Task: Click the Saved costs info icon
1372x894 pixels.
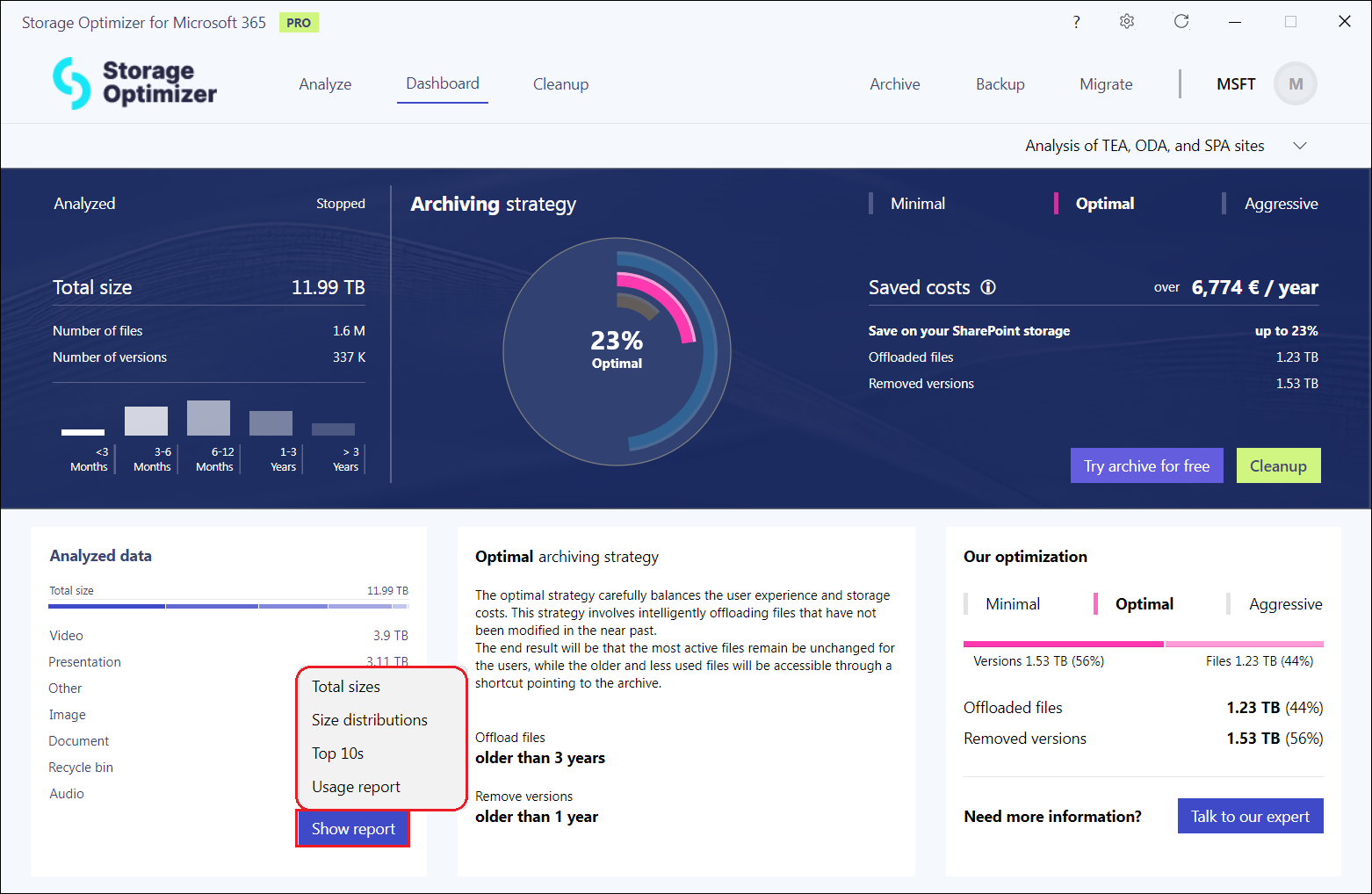Action: coord(988,287)
